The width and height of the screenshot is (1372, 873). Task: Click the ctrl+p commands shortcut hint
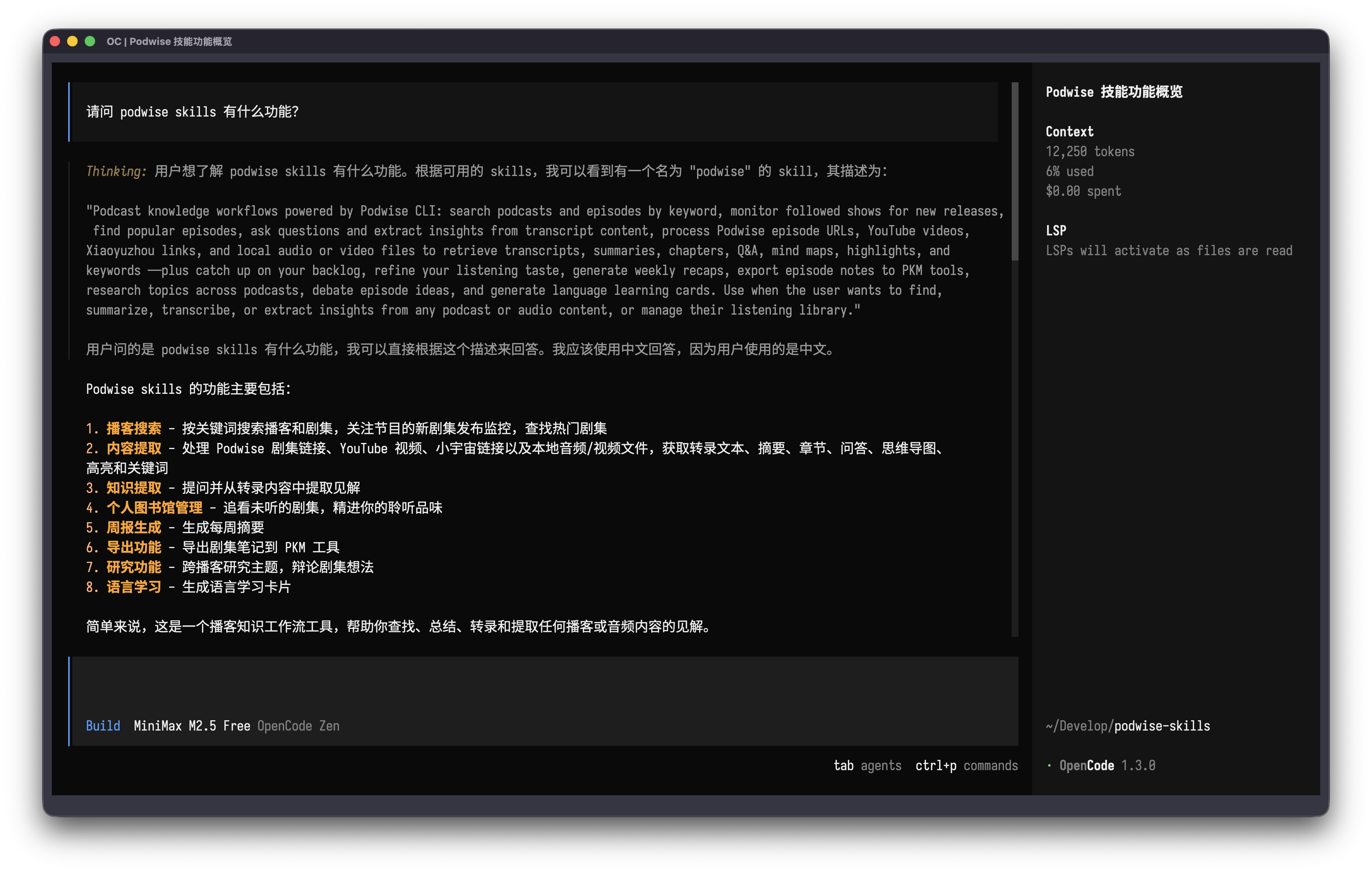[966, 765]
